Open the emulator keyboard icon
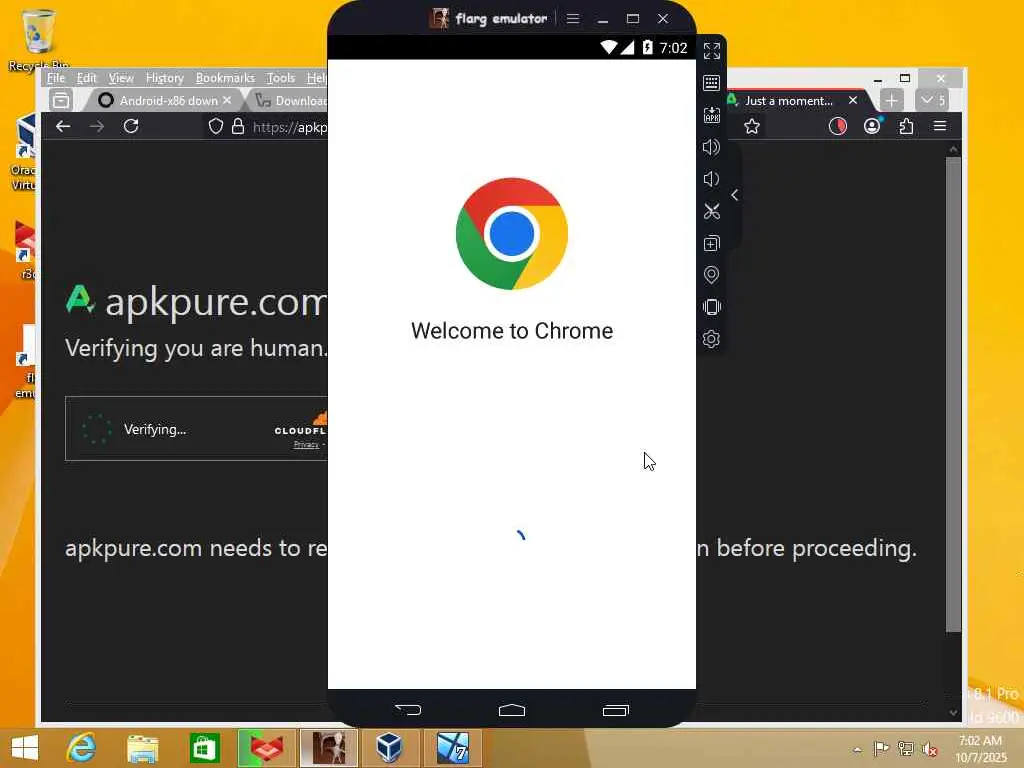1024x768 pixels. (712, 83)
